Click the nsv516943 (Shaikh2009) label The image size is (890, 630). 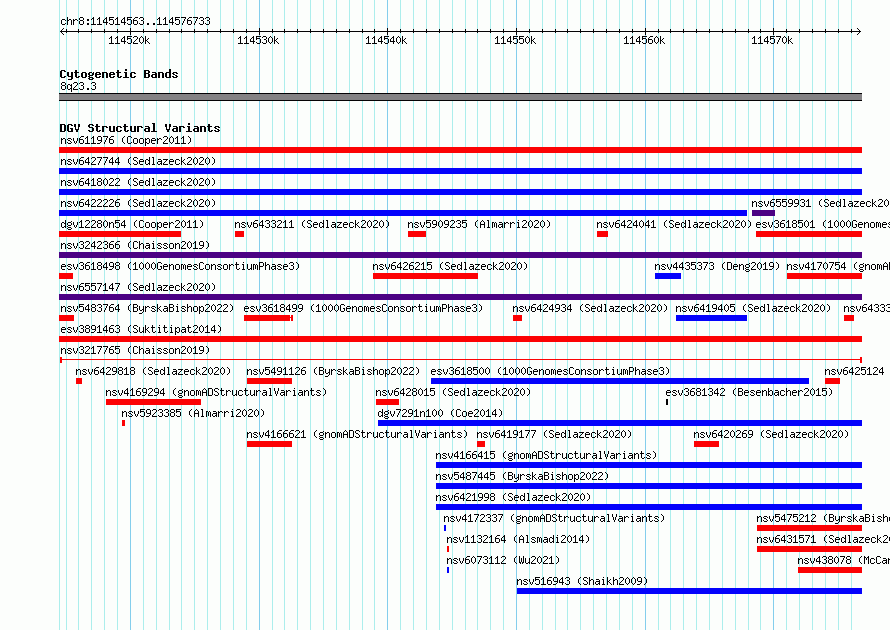tap(582, 581)
